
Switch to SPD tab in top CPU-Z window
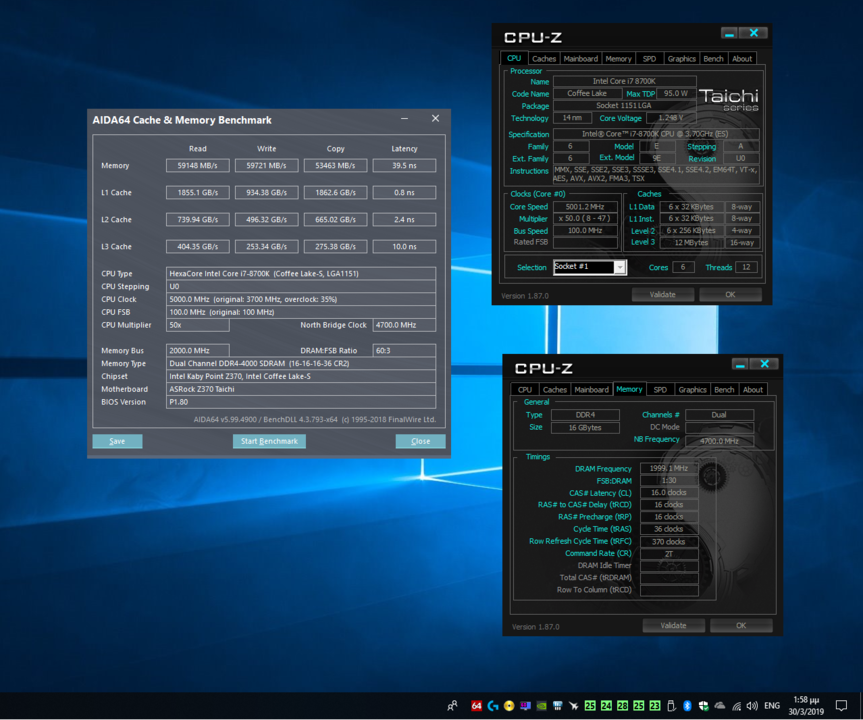click(x=649, y=58)
